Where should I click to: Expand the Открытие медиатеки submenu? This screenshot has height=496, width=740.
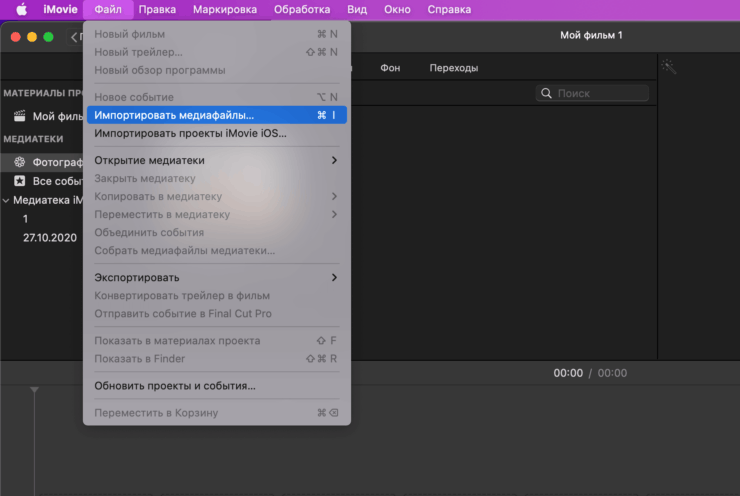(x=334, y=160)
